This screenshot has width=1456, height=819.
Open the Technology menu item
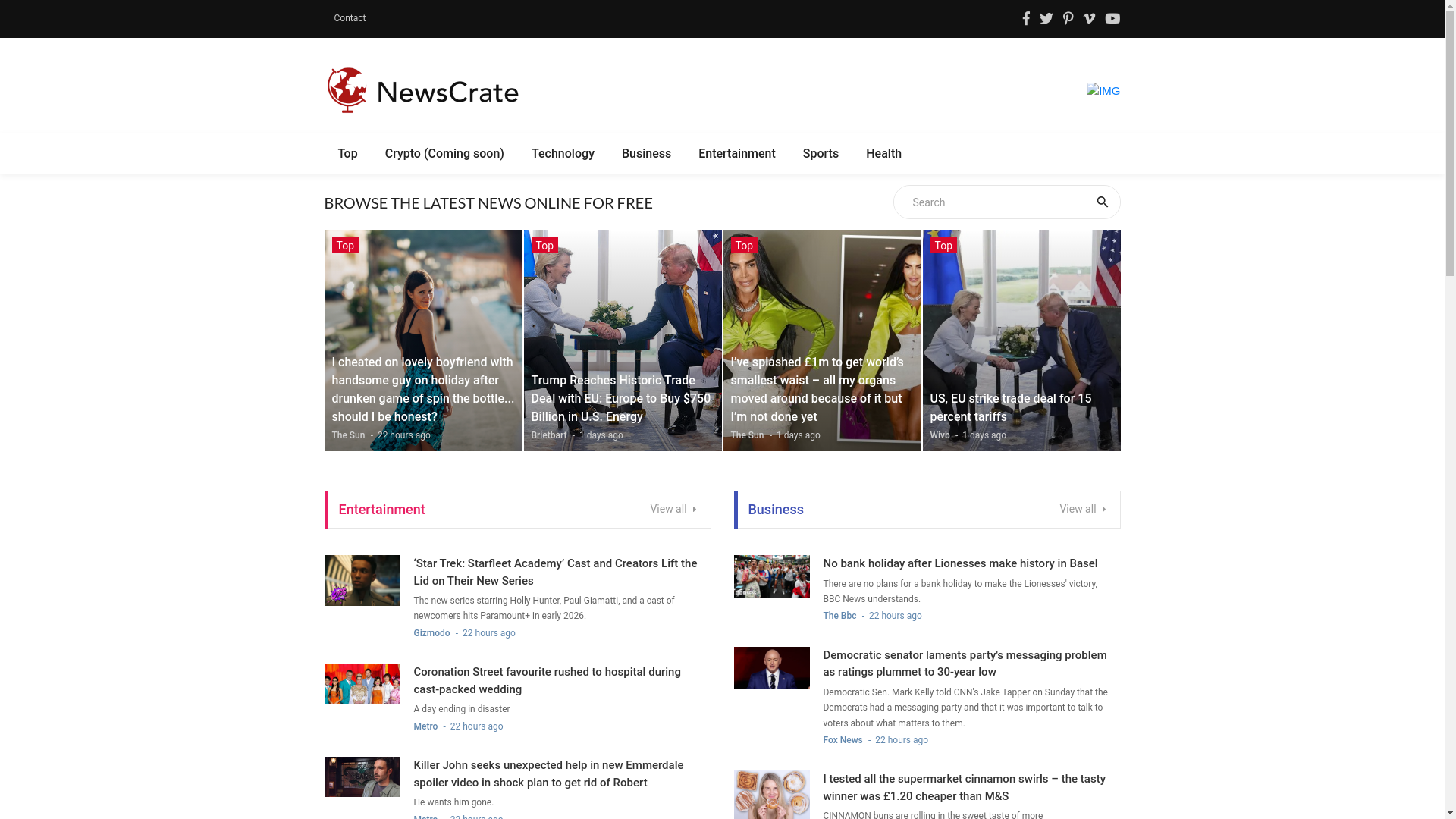pyautogui.click(x=563, y=153)
